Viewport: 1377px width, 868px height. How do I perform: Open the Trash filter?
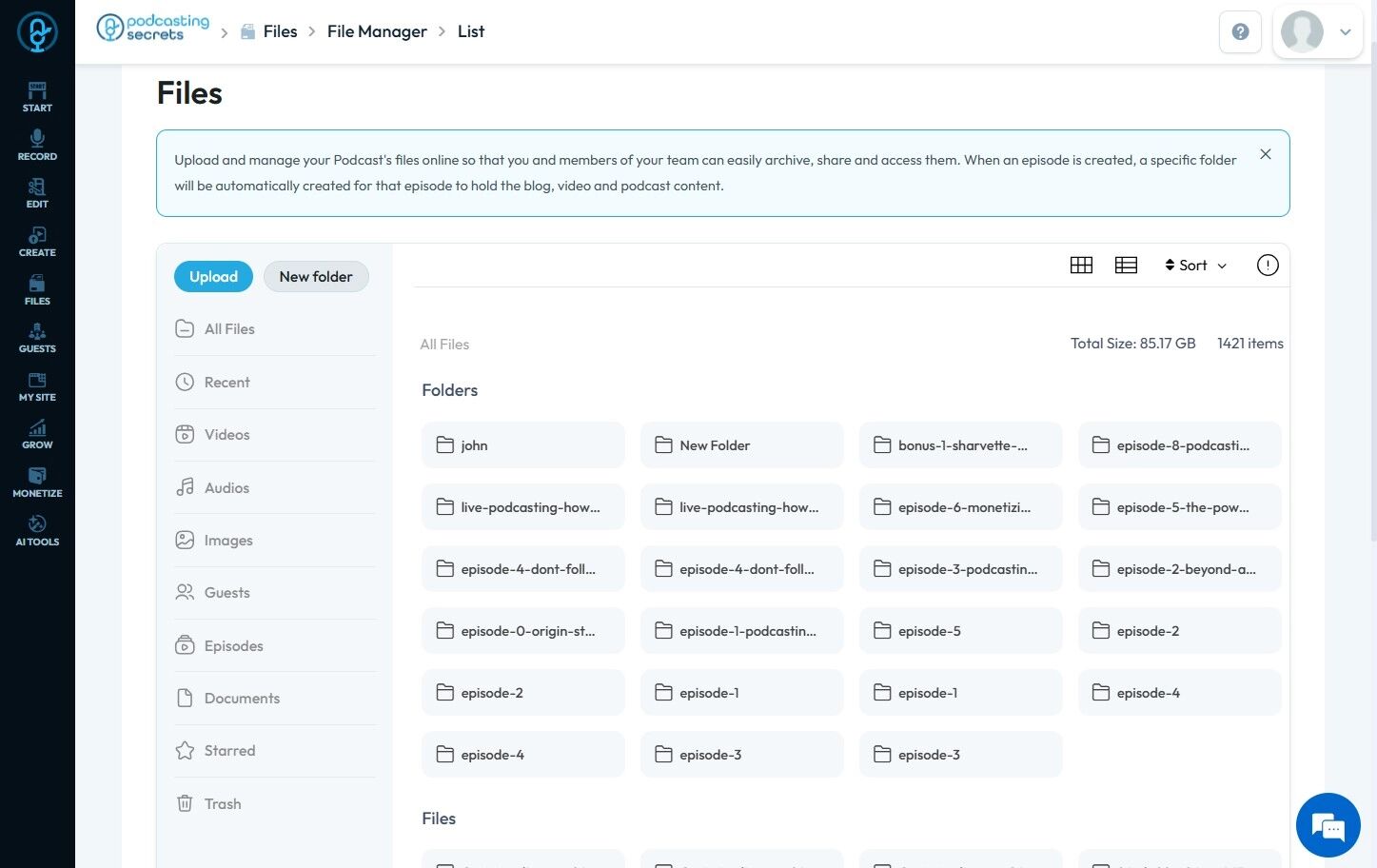tap(275, 804)
